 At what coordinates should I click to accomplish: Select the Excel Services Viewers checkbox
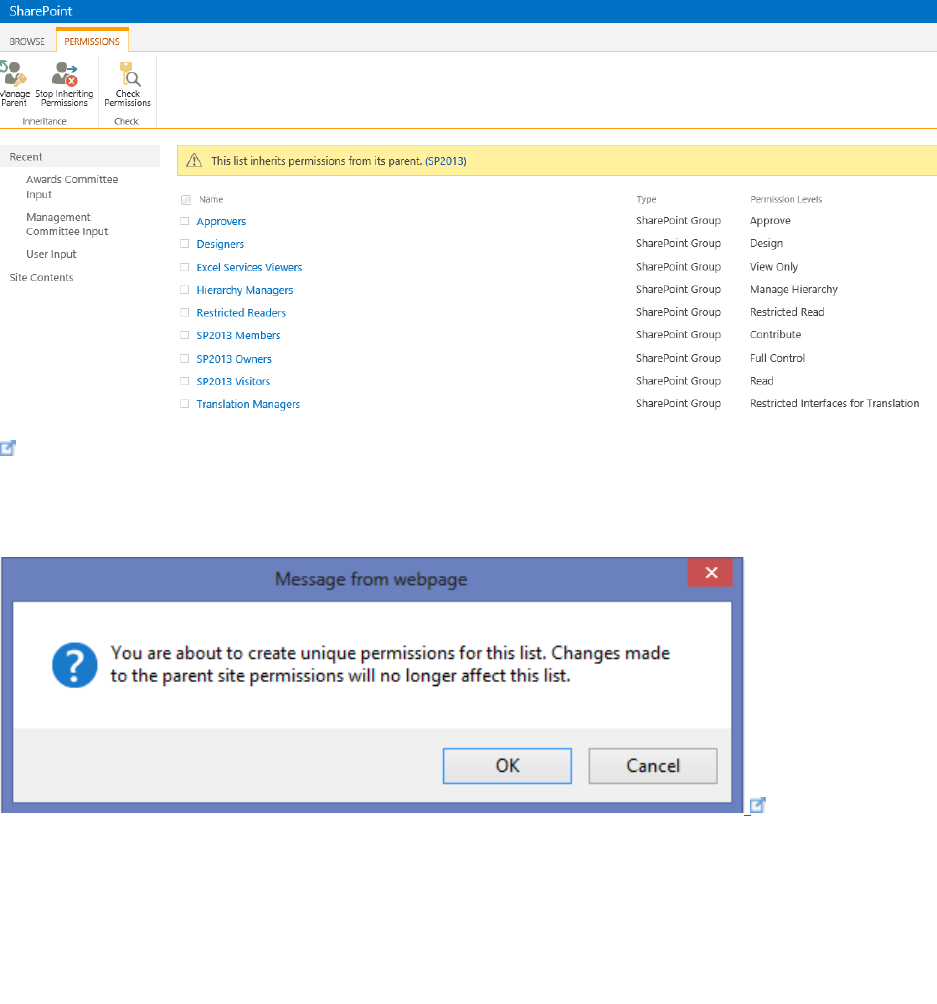pos(184,267)
